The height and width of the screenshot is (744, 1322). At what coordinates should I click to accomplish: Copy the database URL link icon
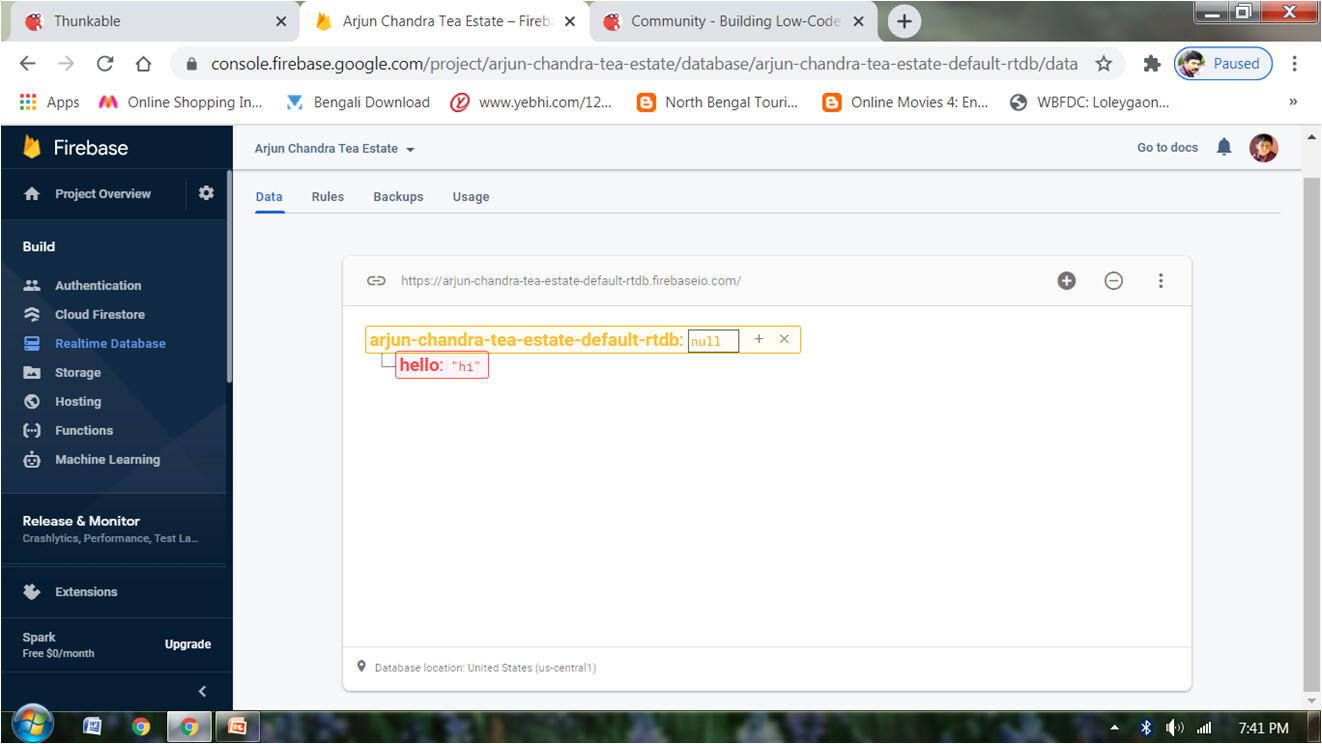point(376,281)
